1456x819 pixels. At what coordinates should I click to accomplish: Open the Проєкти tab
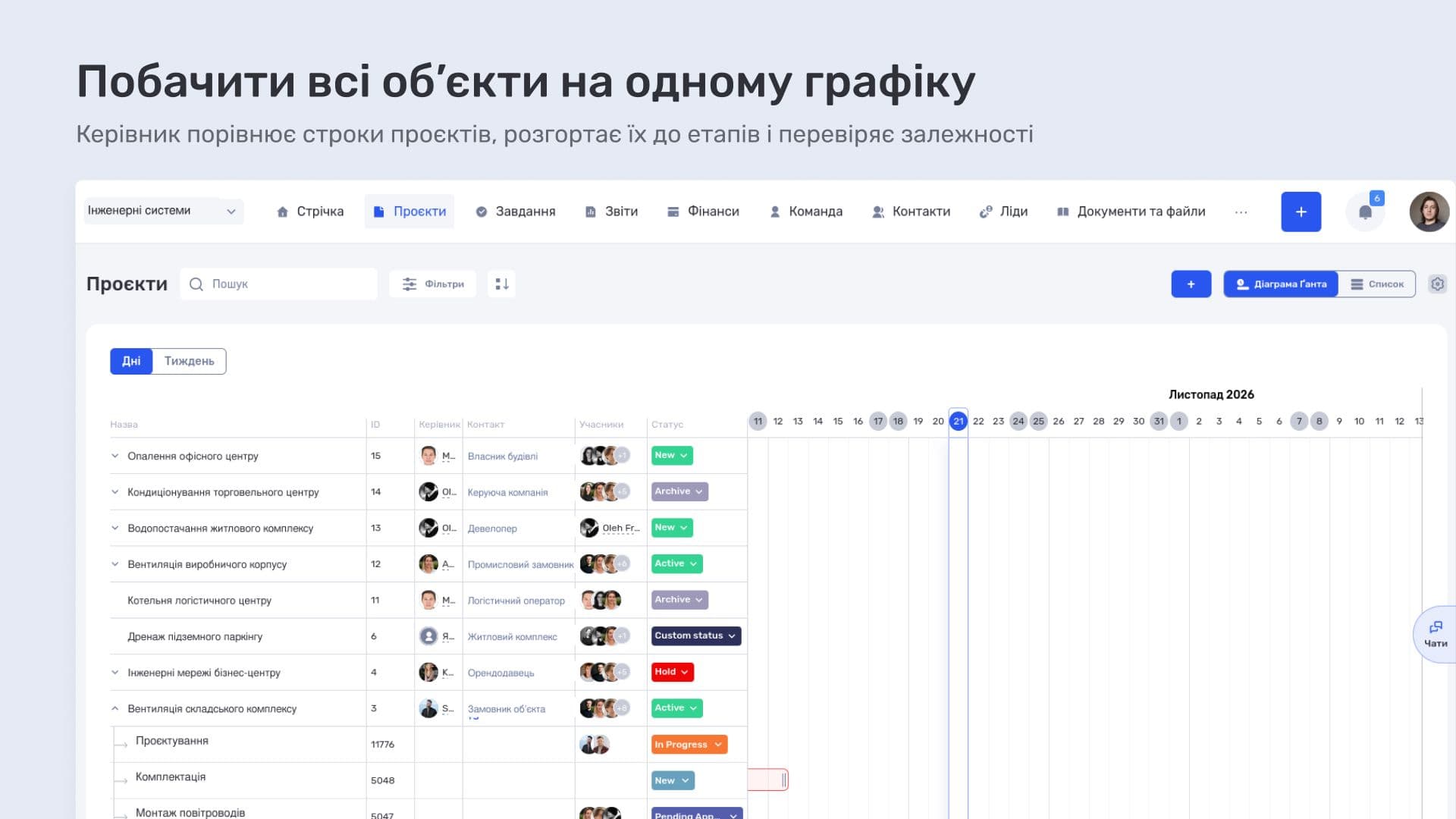[x=409, y=212]
